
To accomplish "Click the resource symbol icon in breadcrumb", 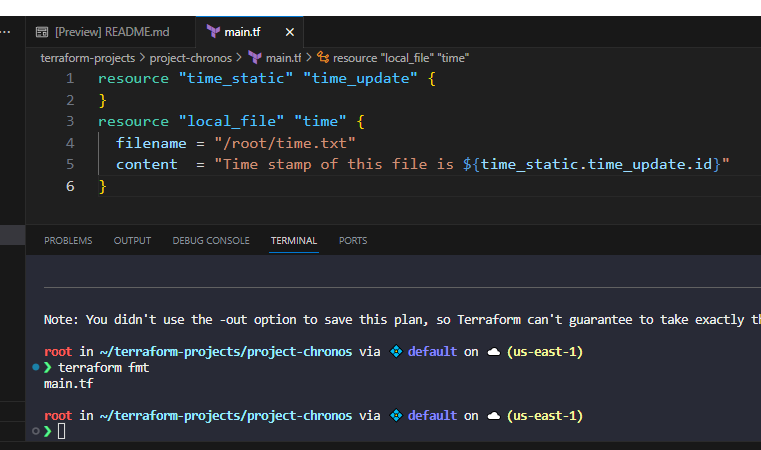I will pyautogui.click(x=323, y=58).
